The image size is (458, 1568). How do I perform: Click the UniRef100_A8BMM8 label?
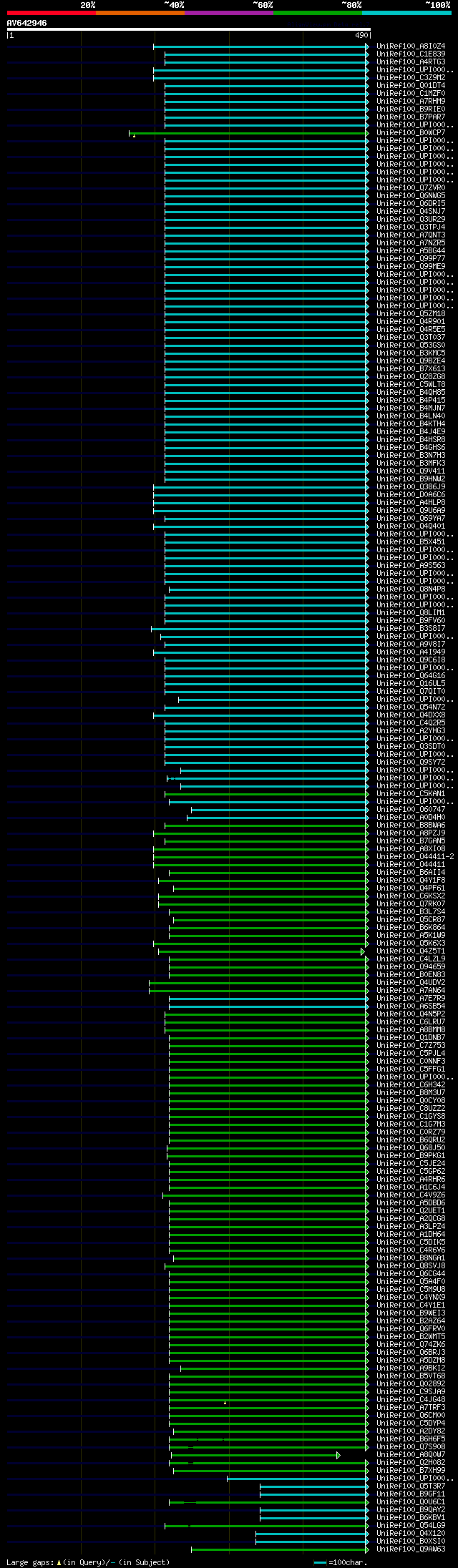(x=411, y=1030)
